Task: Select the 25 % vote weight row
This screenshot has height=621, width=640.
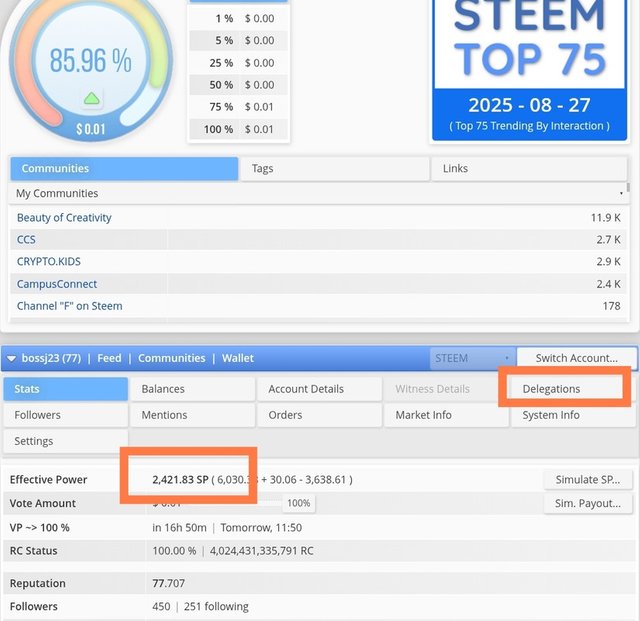Action: [x=239, y=63]
